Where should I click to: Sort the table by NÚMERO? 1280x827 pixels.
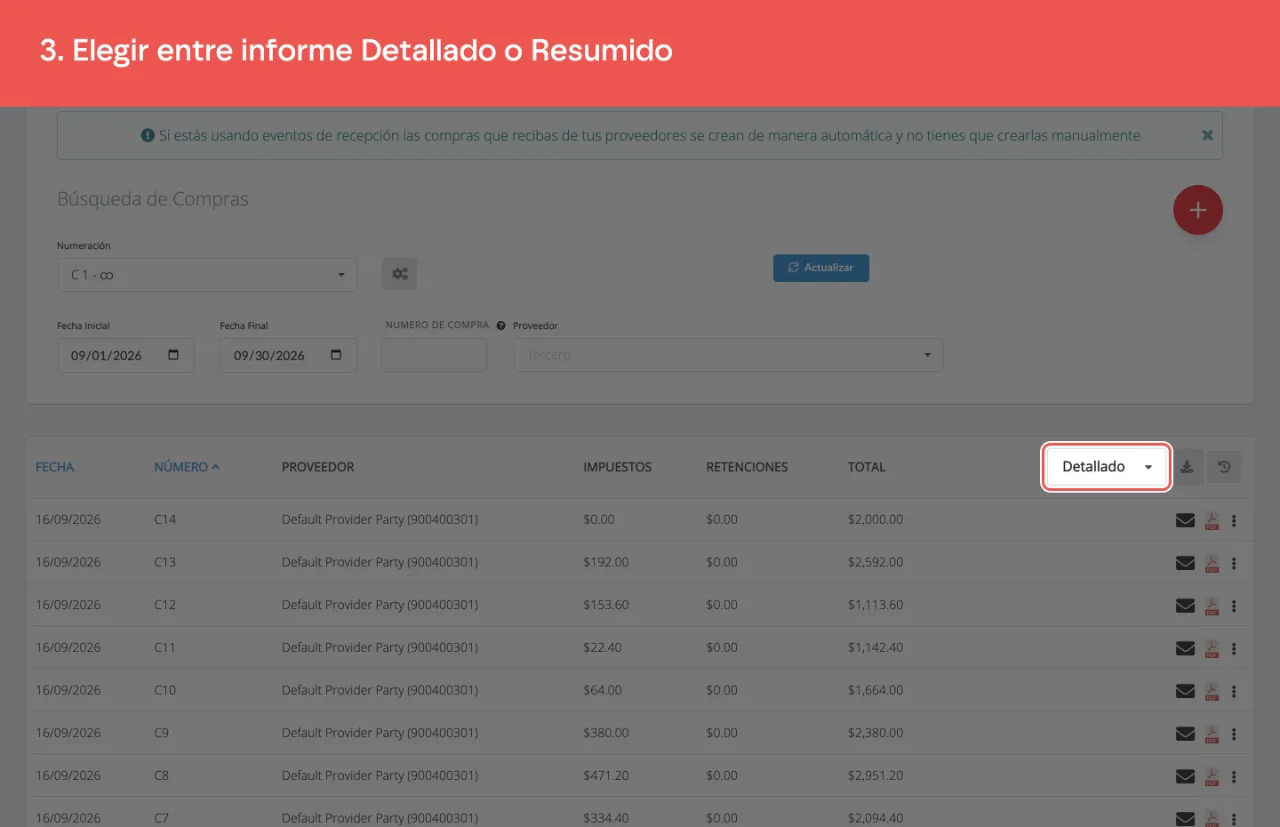click(187, 467)
